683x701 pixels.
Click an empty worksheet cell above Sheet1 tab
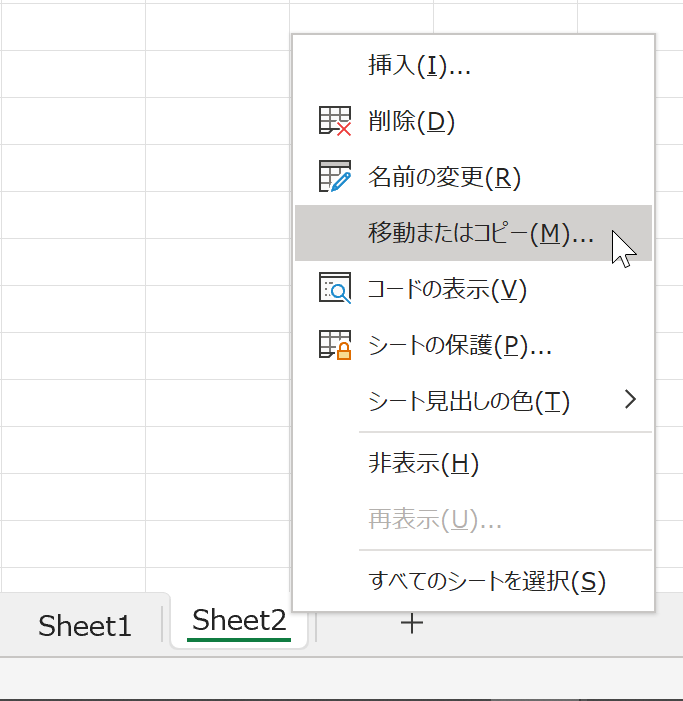coord(73,544)
